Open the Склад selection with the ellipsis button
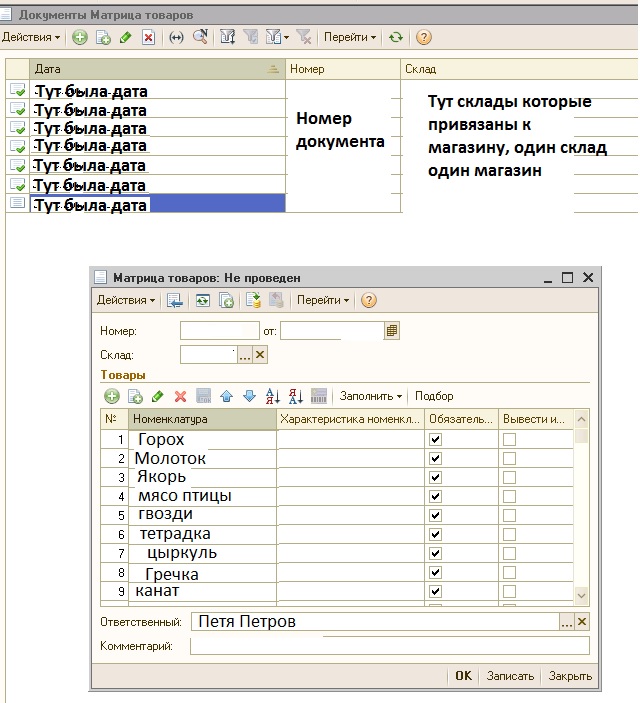 coord(245,354)
